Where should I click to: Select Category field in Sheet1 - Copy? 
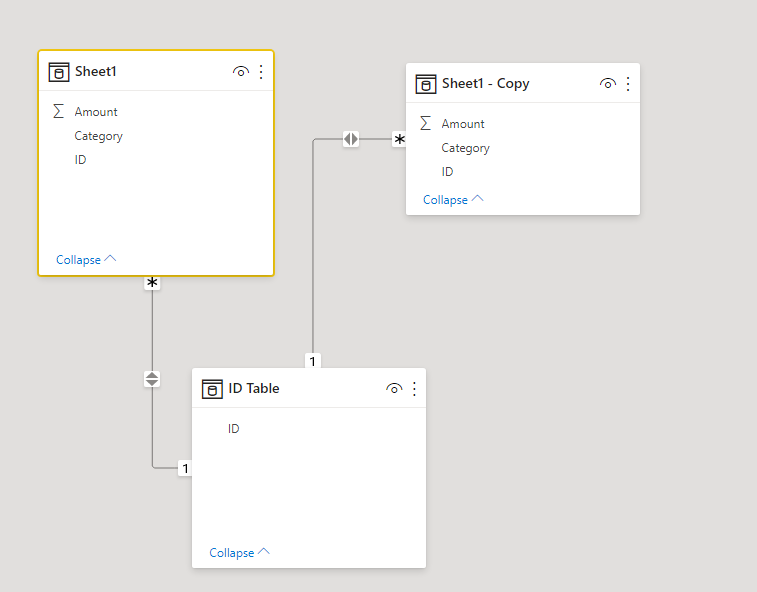pyautogui.click(x=465, y=148)
